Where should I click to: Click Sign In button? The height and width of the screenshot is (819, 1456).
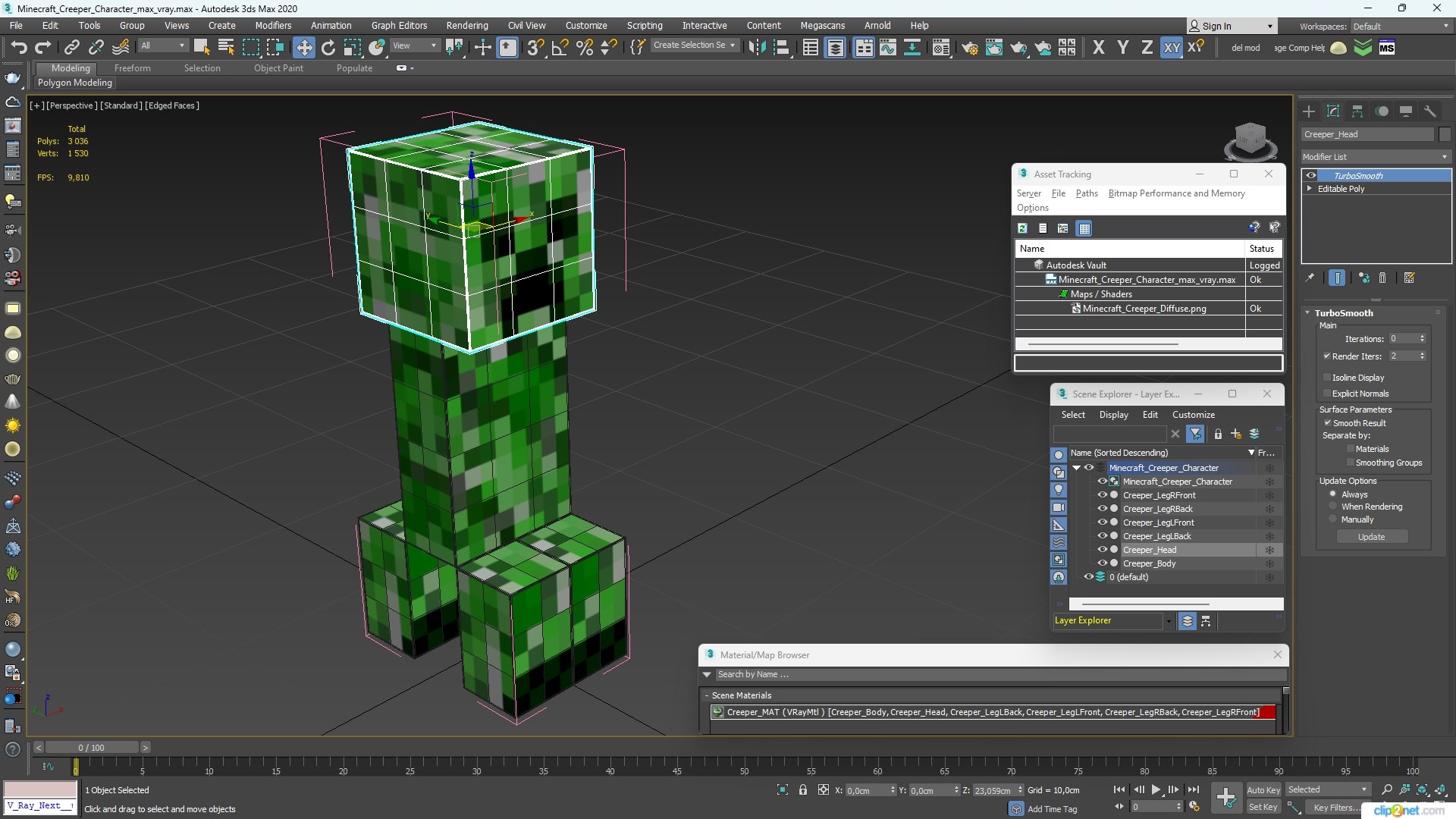(1230, 26)
